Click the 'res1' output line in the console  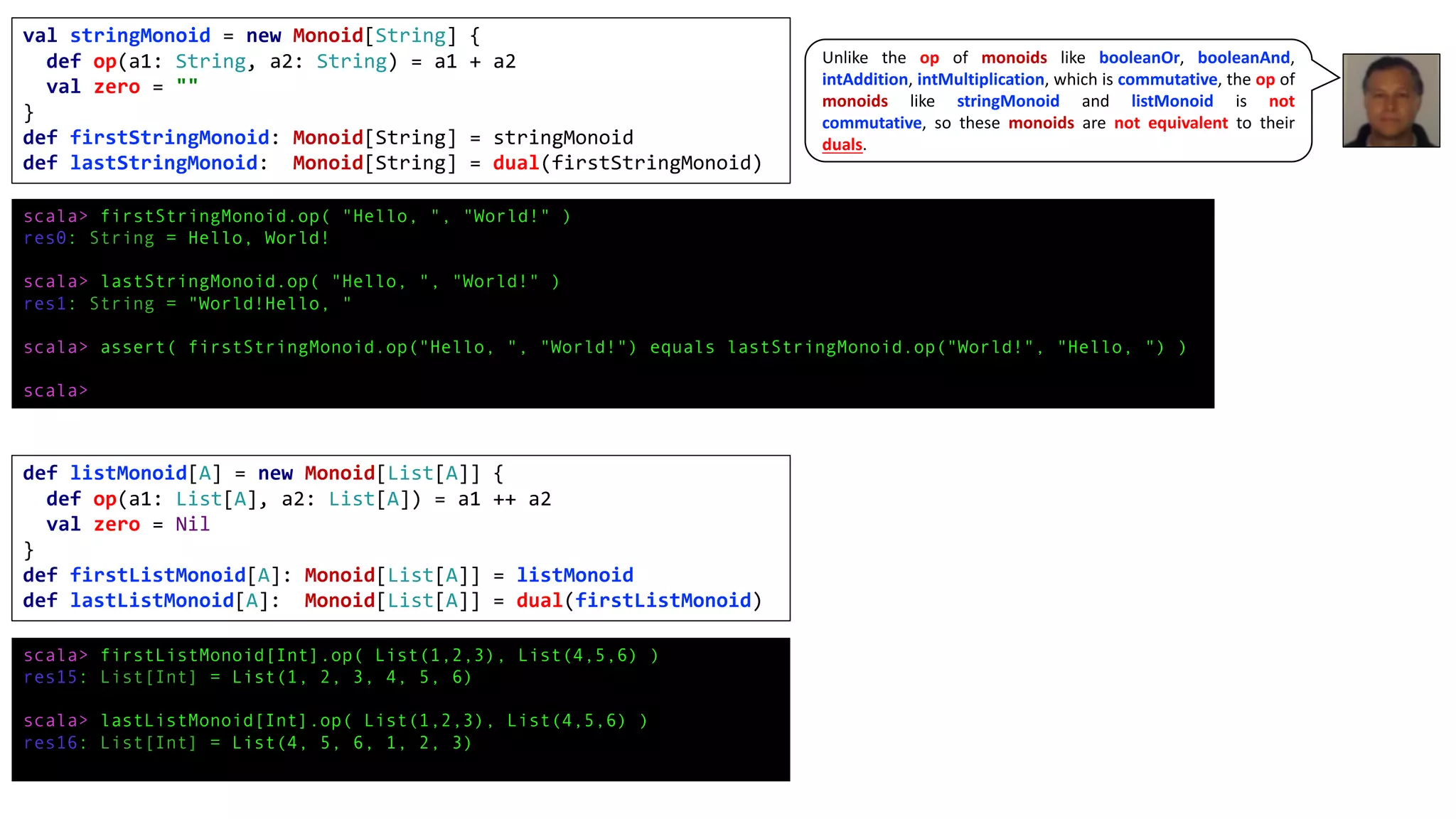tap(188, 304)
